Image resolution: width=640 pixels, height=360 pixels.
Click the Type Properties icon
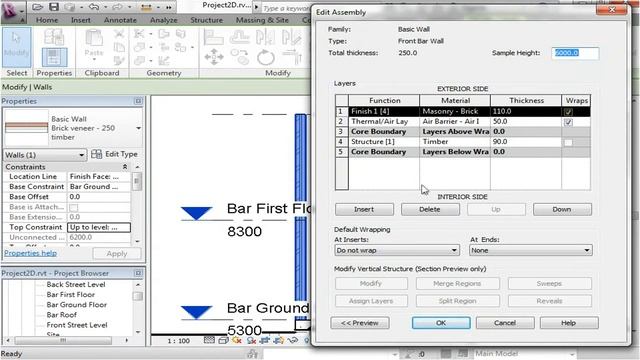[x=54, y=37]
